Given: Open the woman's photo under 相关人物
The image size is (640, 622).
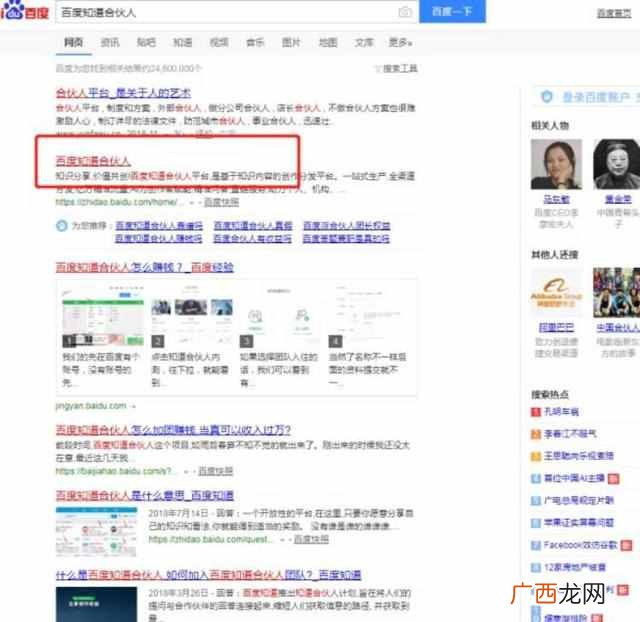Looking at the screenshot, I should (x=556, y=164).
